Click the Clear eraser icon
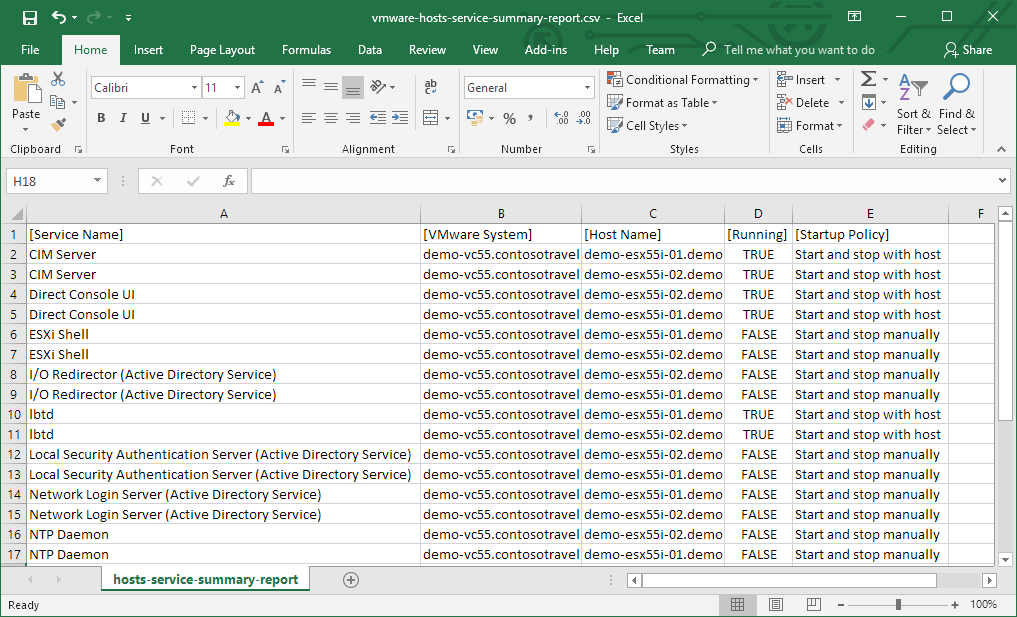Image resolution: width=1017 pixels, height=617 pixels. 868,125
